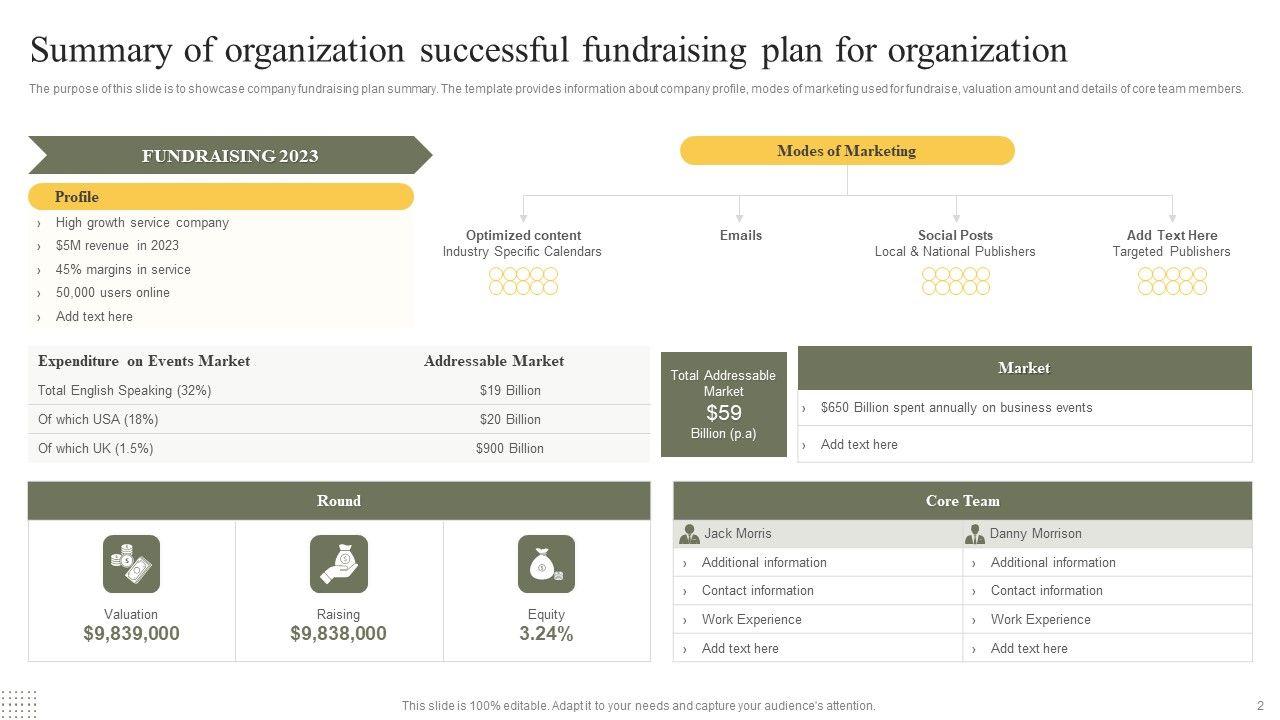This screenshot has height=720, width=1280.
Task: Click the $900 Billion table cell
Action: (510, 449)
